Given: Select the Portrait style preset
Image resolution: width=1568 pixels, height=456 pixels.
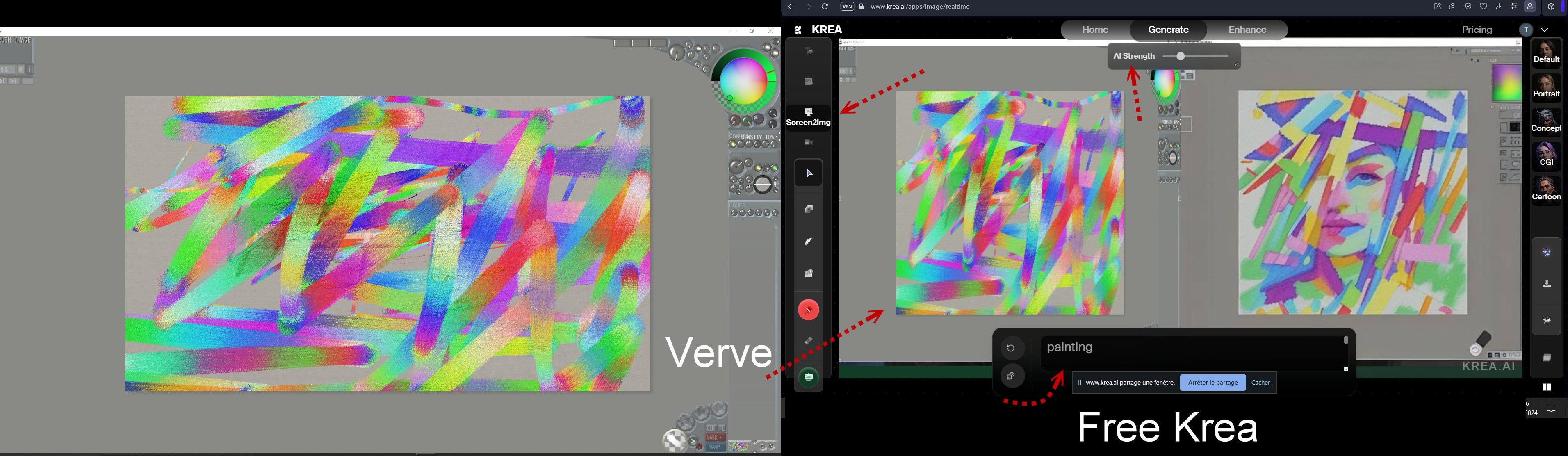Looking at the screenshot, I should pyautogui.click(x=1546, y=87).
